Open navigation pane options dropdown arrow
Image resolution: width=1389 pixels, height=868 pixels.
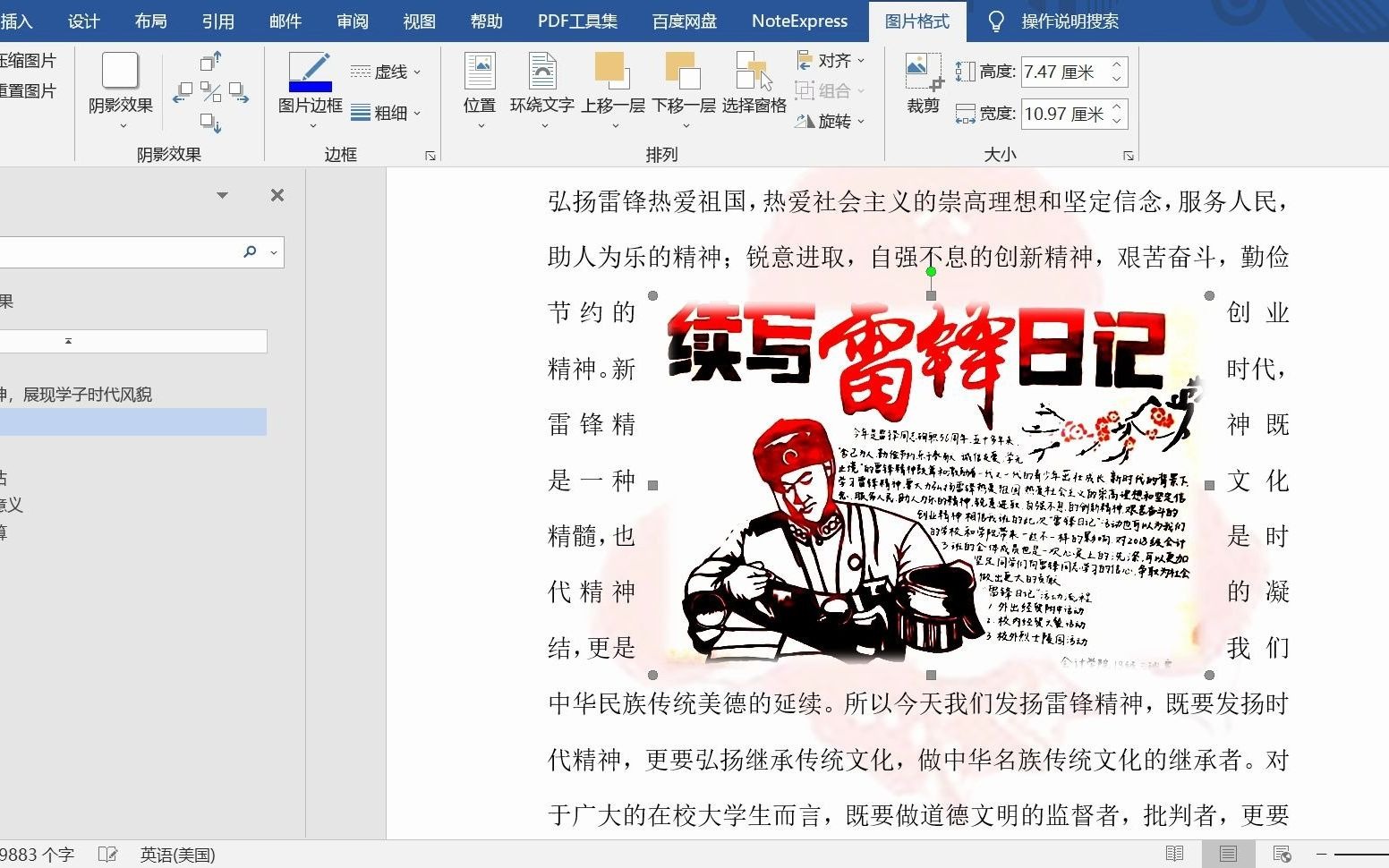click(x=222, y=195)
